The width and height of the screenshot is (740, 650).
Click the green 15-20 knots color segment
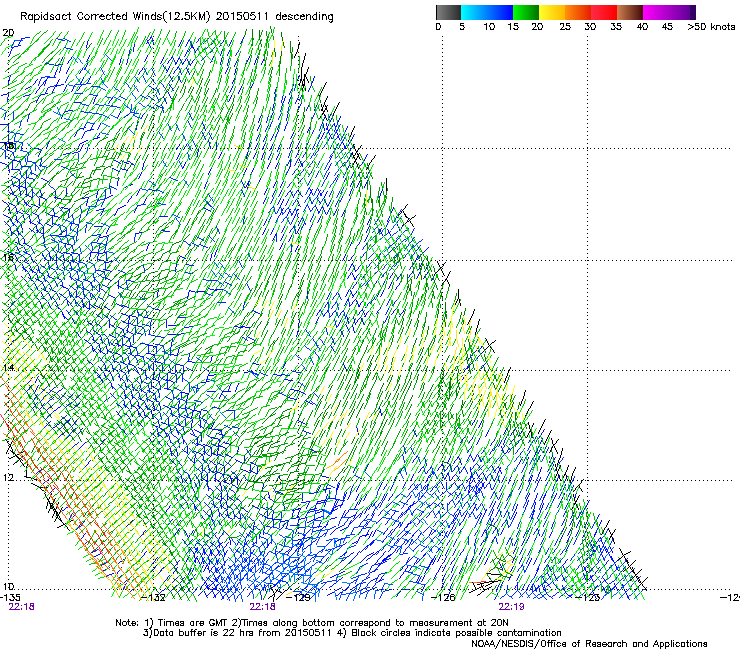[526, 12]
